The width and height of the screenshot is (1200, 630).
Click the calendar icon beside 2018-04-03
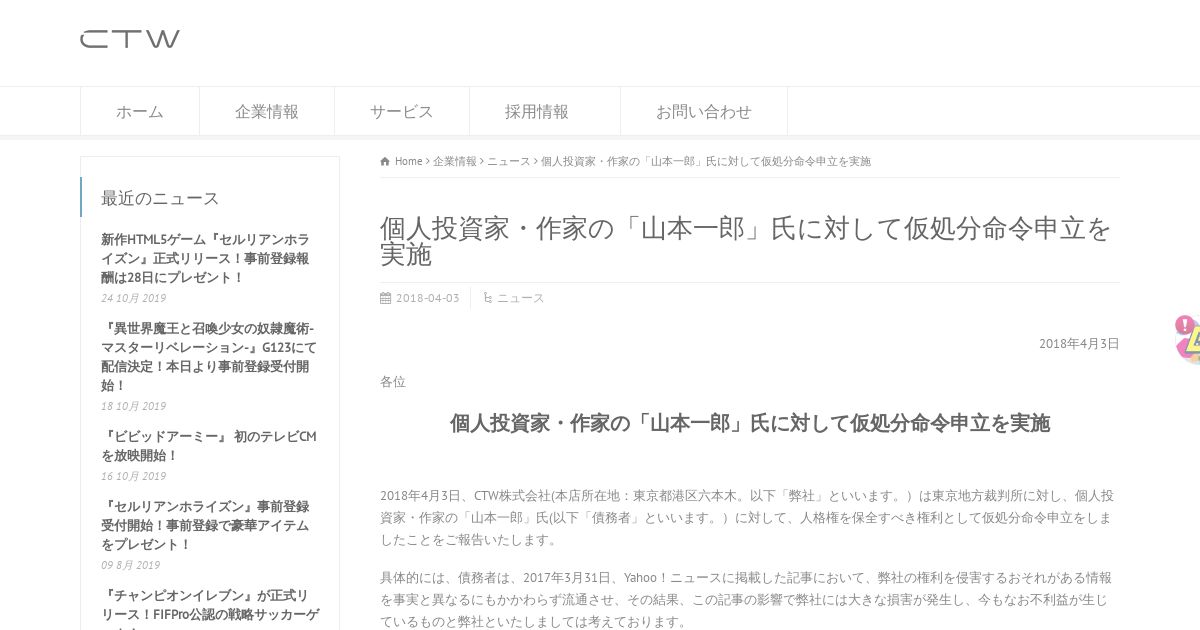(385, 298)
